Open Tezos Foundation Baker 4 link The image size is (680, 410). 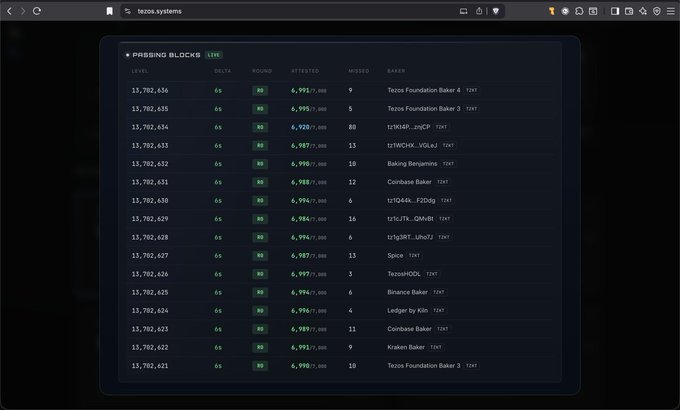[x=424, y=90]
